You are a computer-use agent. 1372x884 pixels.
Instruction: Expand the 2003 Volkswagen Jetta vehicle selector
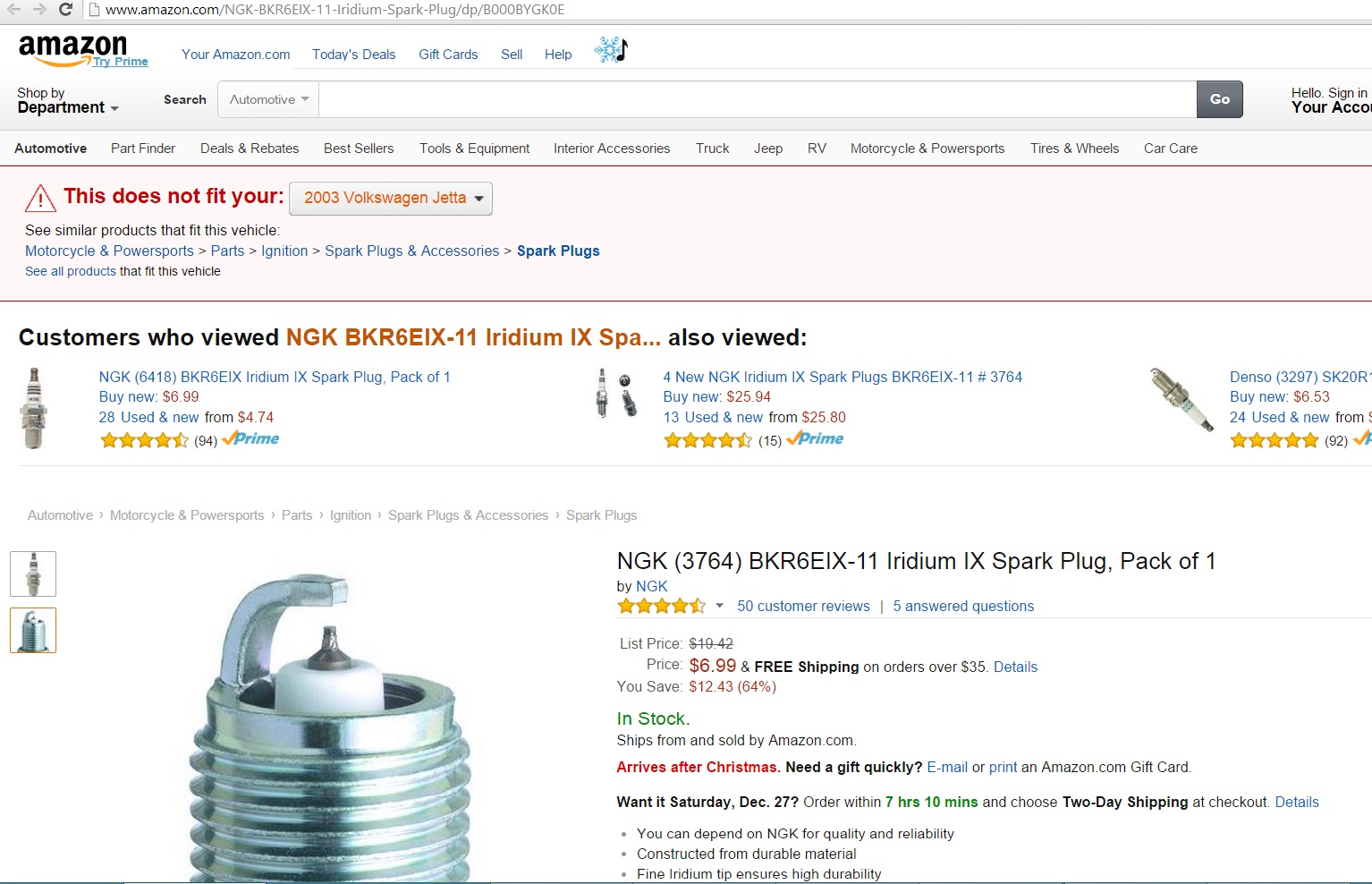point(391,198)
